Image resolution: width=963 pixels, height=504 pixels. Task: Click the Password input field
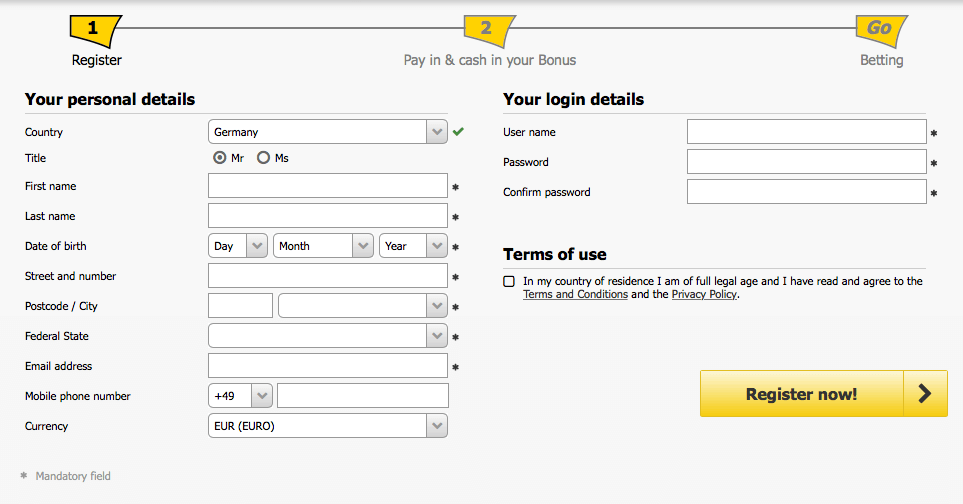[806, 162]
